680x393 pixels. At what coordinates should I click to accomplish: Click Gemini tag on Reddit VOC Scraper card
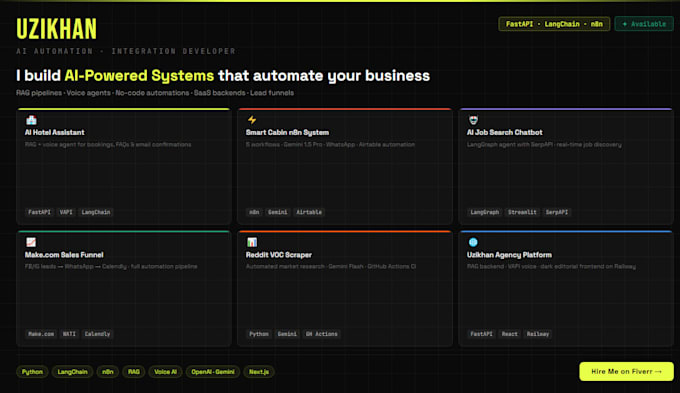tap(287, 334)
